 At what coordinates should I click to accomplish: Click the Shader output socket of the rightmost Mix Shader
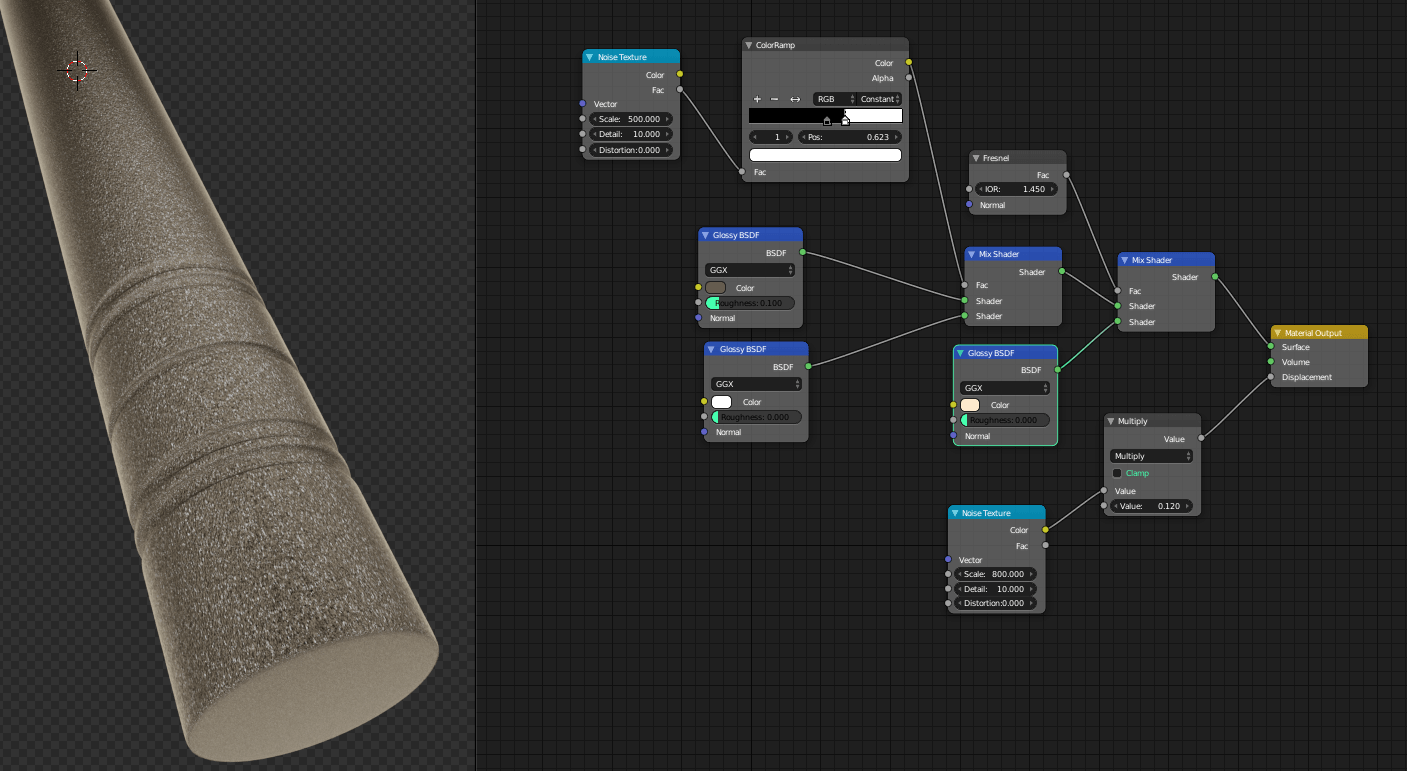[1215, 277]
